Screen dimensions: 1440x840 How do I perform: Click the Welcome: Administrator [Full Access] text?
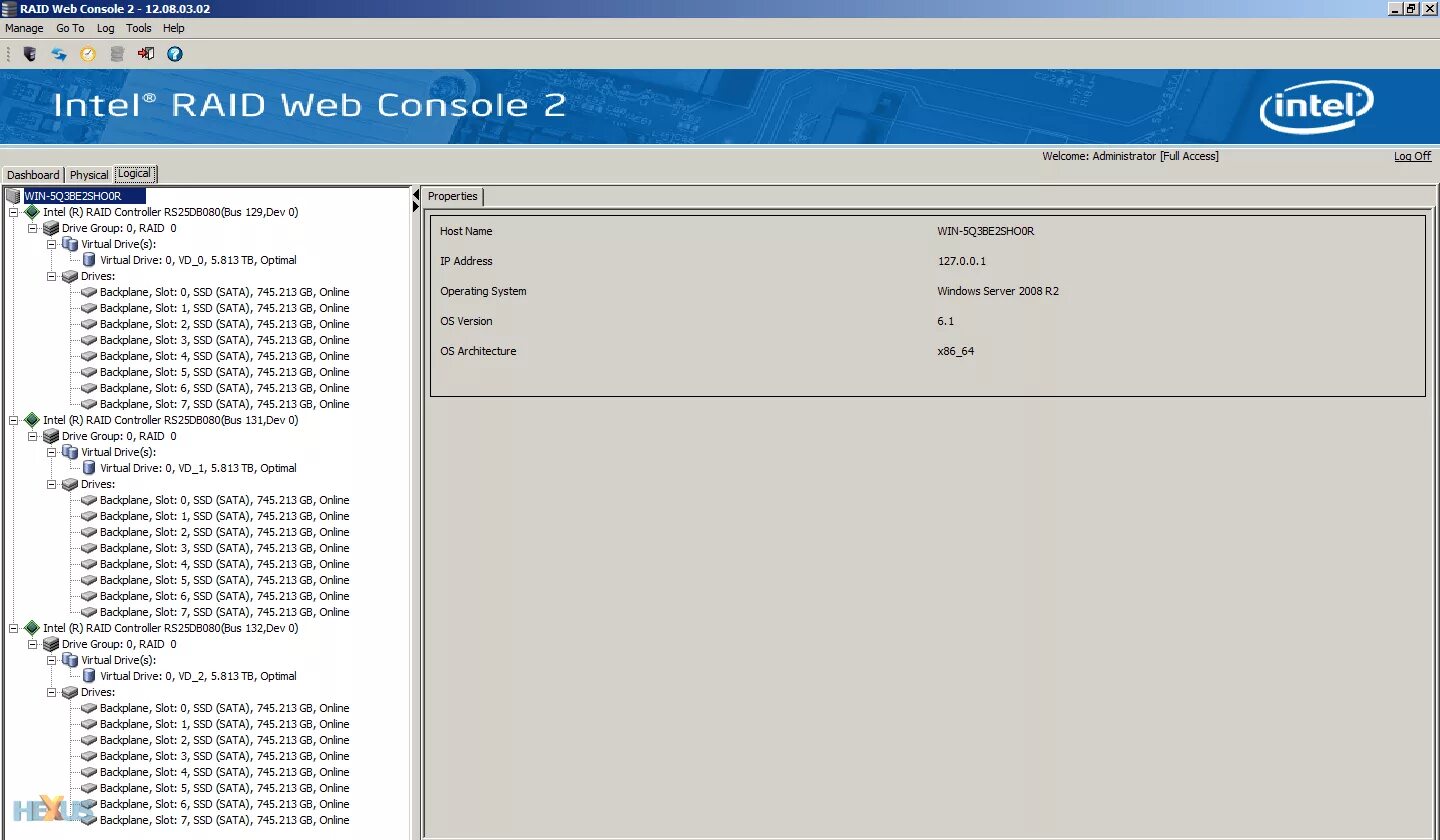(x=1130, y=156)
